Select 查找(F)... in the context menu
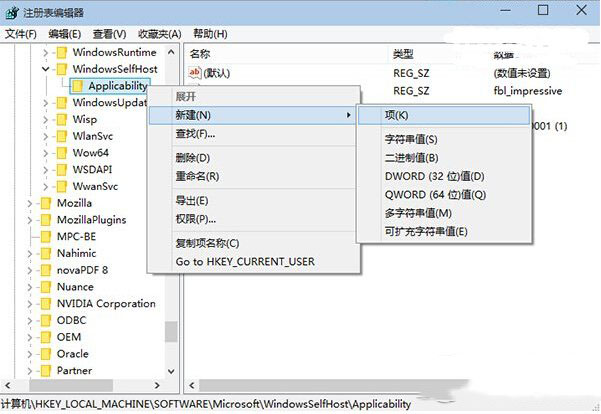The width and height of the screenshot is (601, 414). (x=253, y=134)
